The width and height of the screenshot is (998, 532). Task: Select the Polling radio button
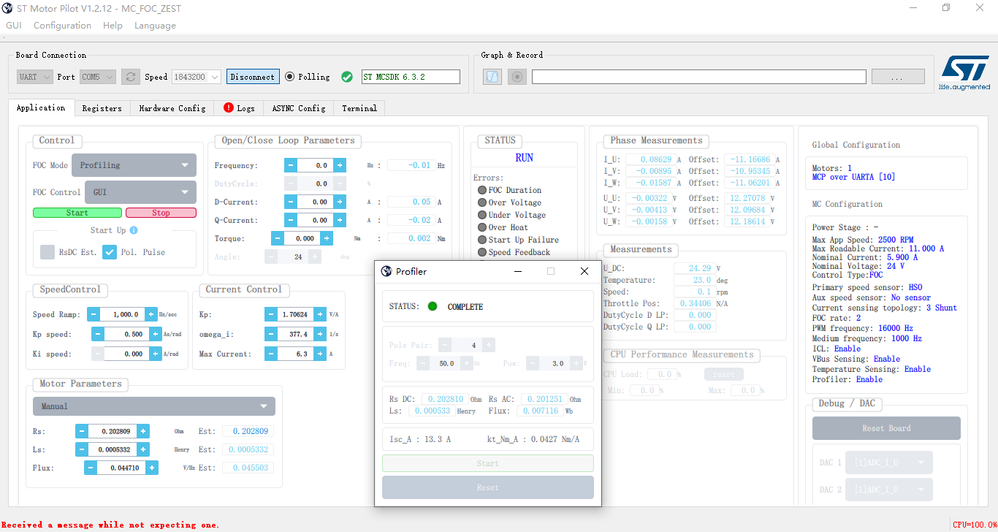tap(290, 76)
